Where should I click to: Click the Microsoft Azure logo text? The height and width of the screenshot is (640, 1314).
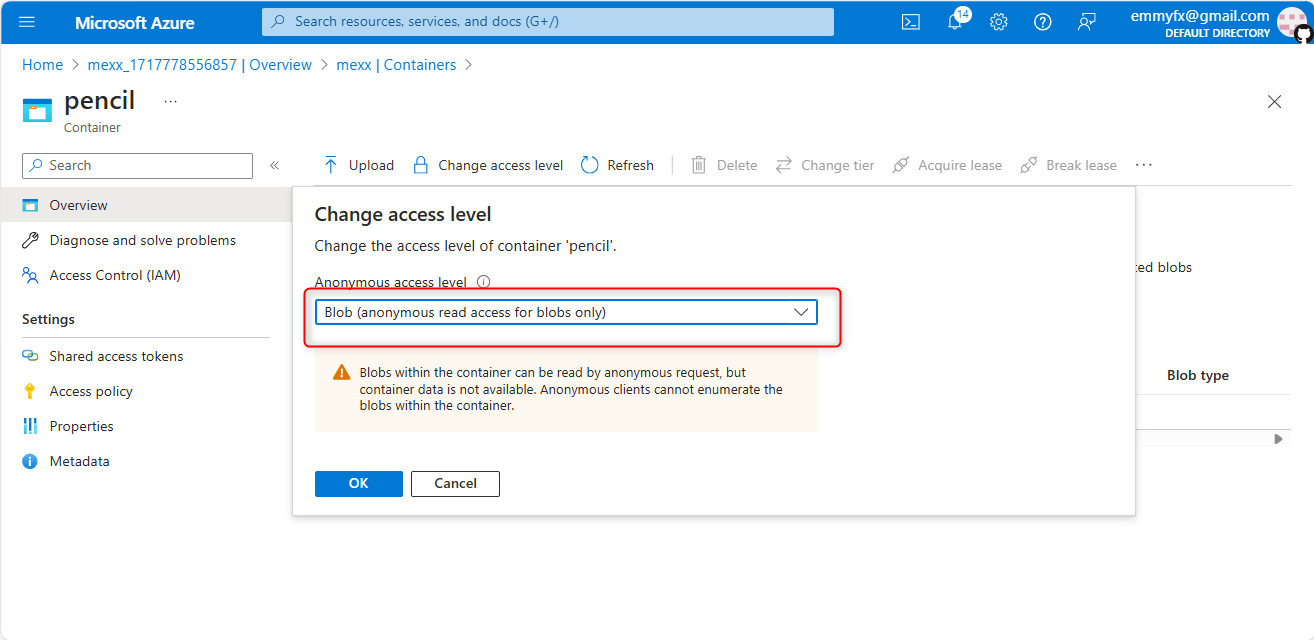tap(135, 22)
